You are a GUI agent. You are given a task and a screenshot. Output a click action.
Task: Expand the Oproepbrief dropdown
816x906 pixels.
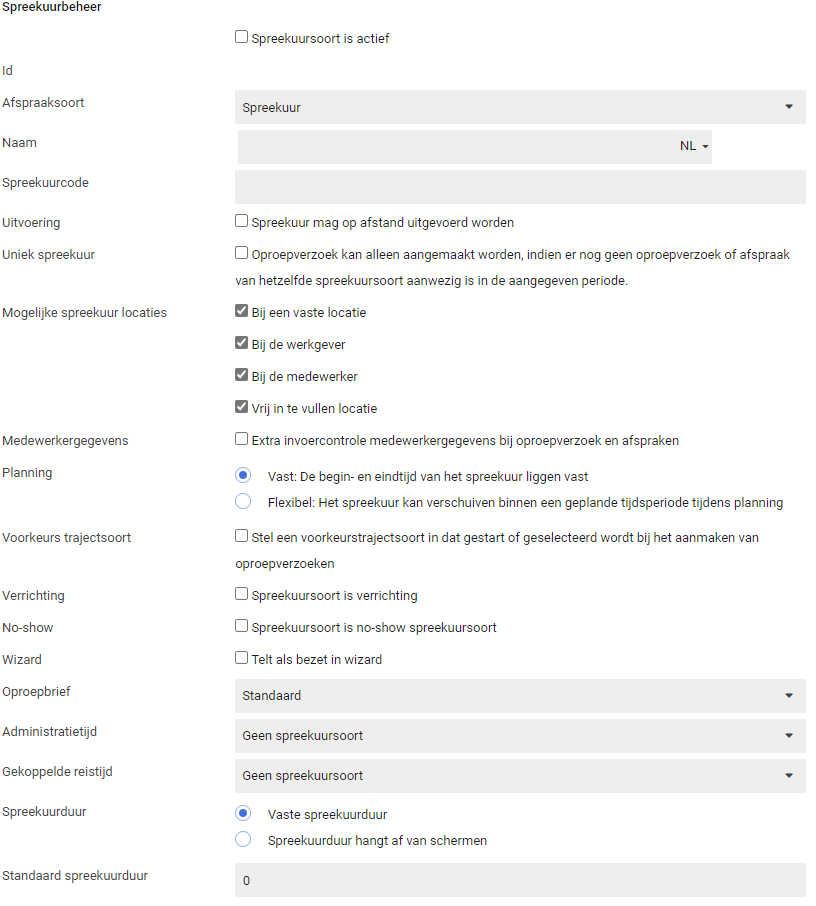[520, 696]
